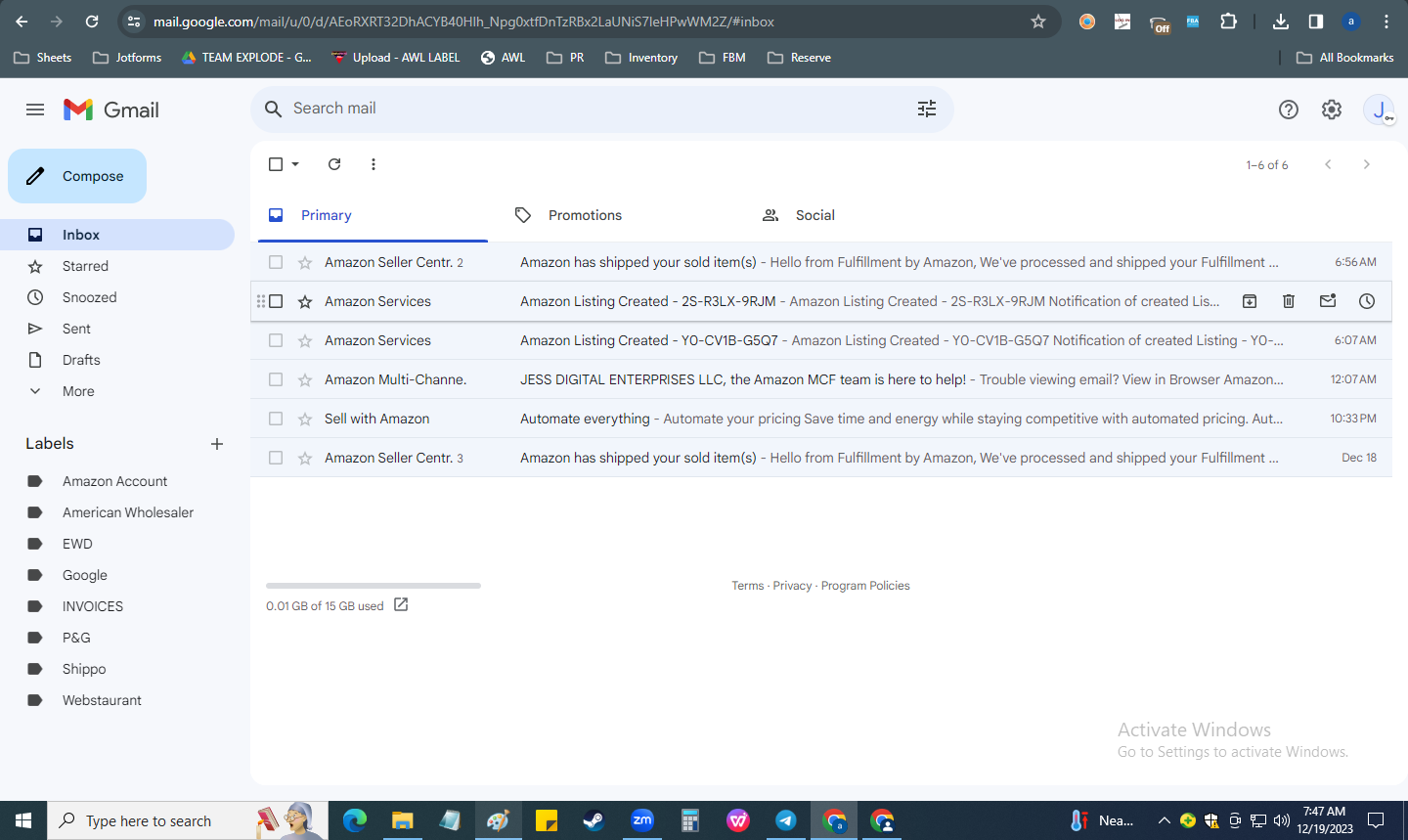The width and height of the screenshot is (1408, 840).
Task: Open the Terms link
Action: [748, 586]
